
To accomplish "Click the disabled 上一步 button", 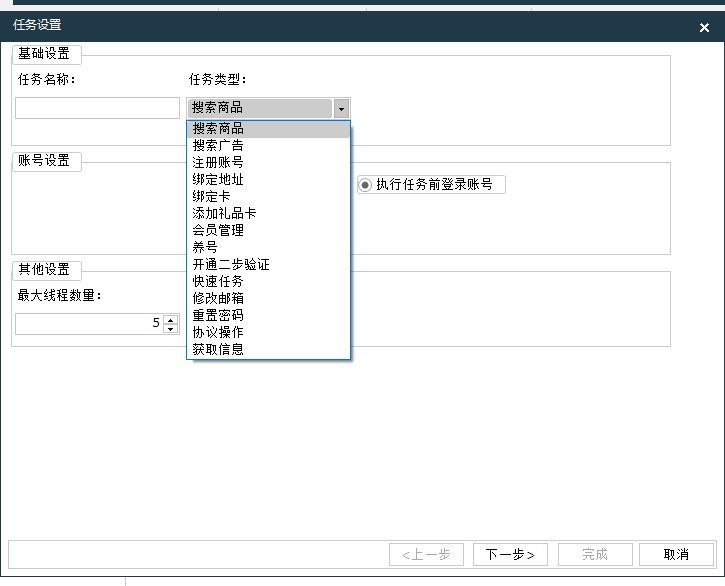I will pyautogui.click(x=426, y=554).
